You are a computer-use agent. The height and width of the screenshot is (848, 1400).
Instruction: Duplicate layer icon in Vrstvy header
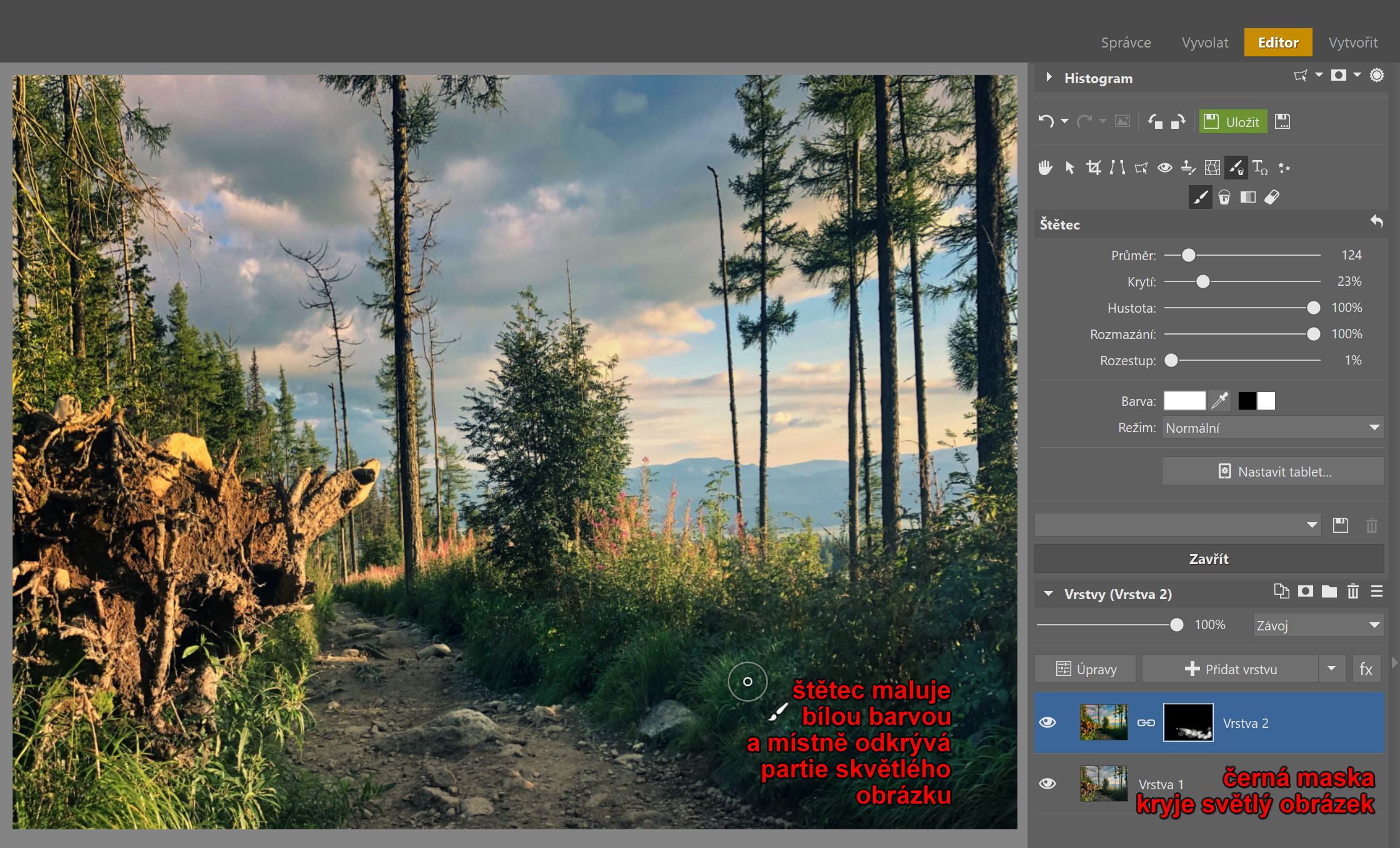coord(1281,592)
